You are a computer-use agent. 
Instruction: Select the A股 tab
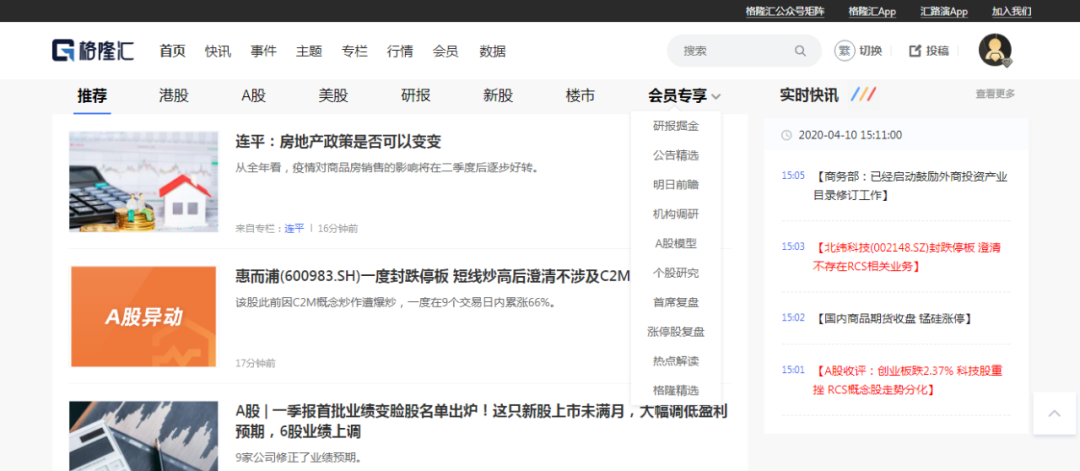[253, 96]
